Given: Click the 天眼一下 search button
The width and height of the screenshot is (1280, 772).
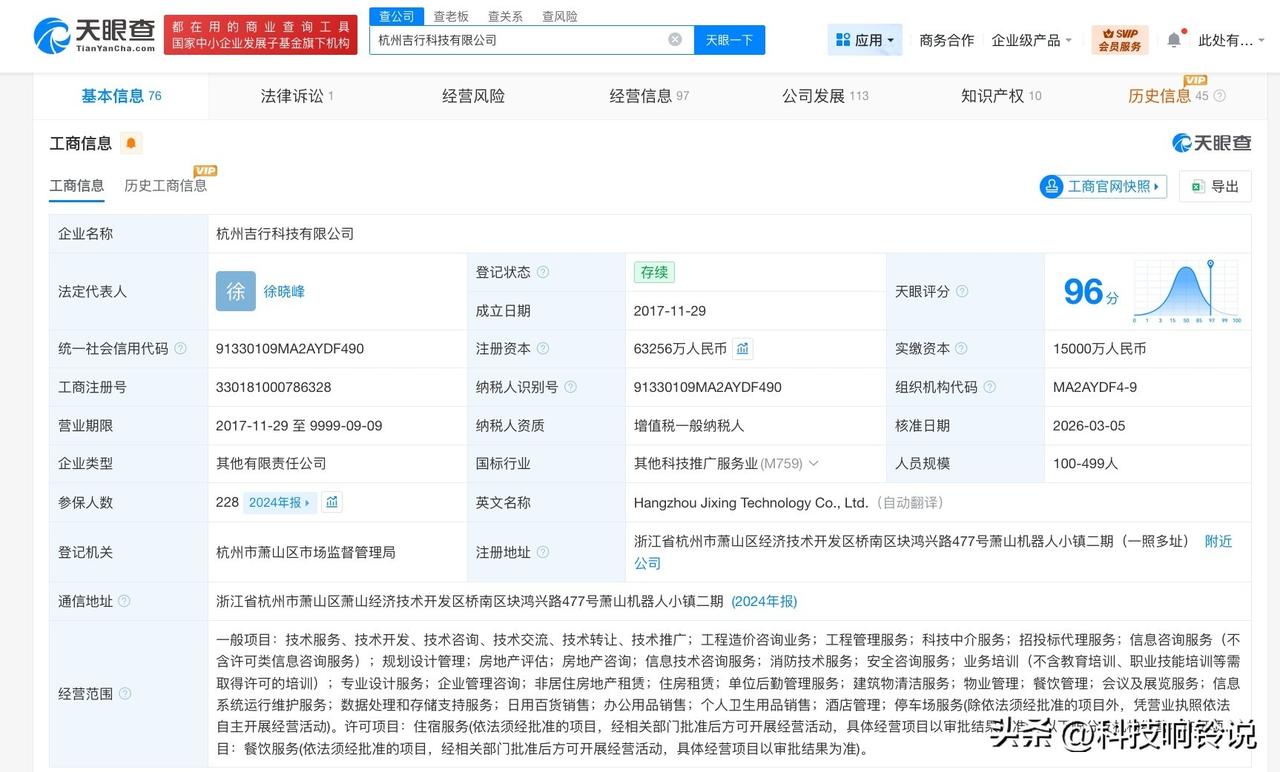Looking at the screenshot, I should click(731, 39).
